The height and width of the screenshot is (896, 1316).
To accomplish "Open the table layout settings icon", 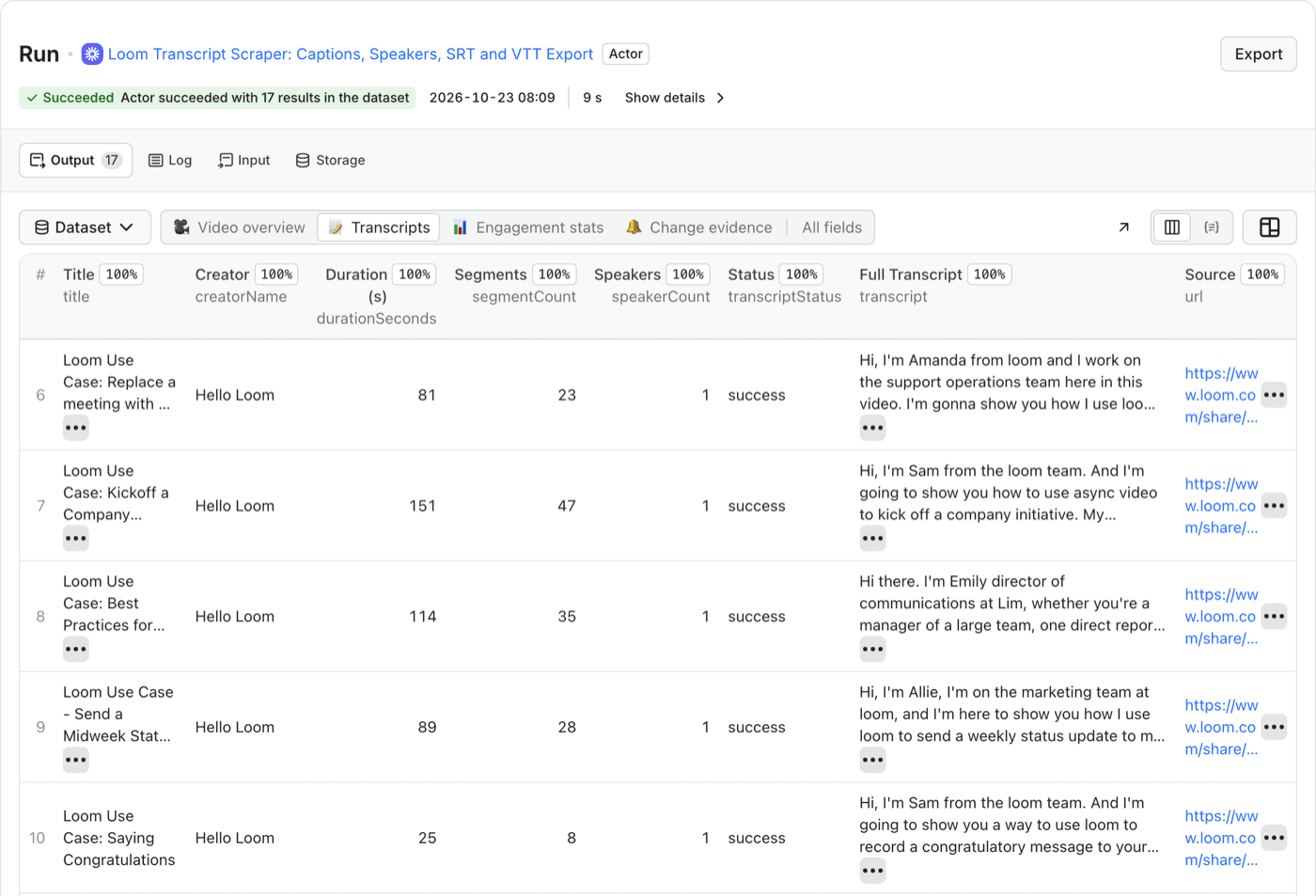I will [1270, 228].
